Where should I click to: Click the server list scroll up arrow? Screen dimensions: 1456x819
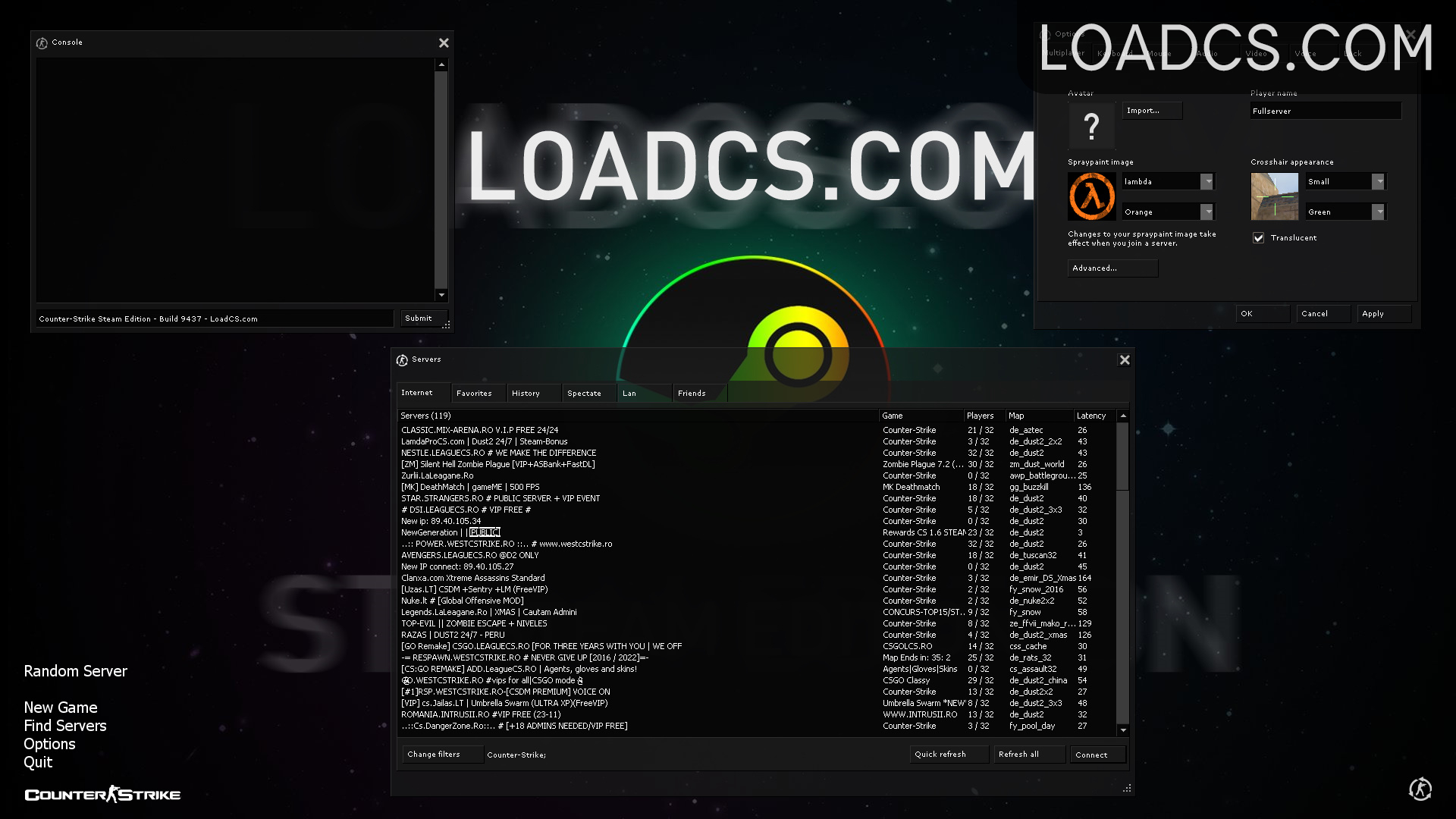(1123, 416)
